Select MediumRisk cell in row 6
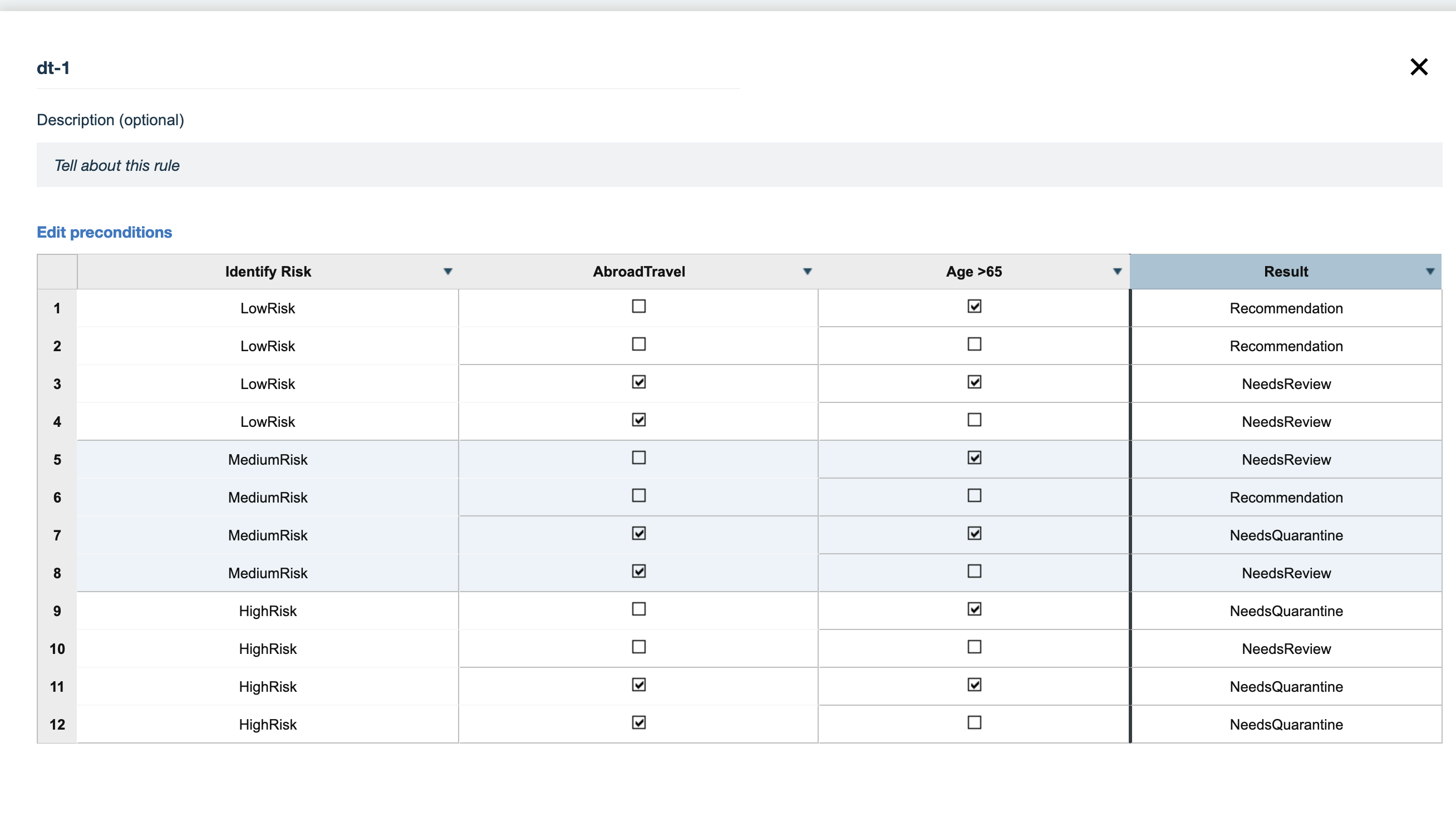Image resolution: width=1456 pixels, height=817 pixels. 267,498
